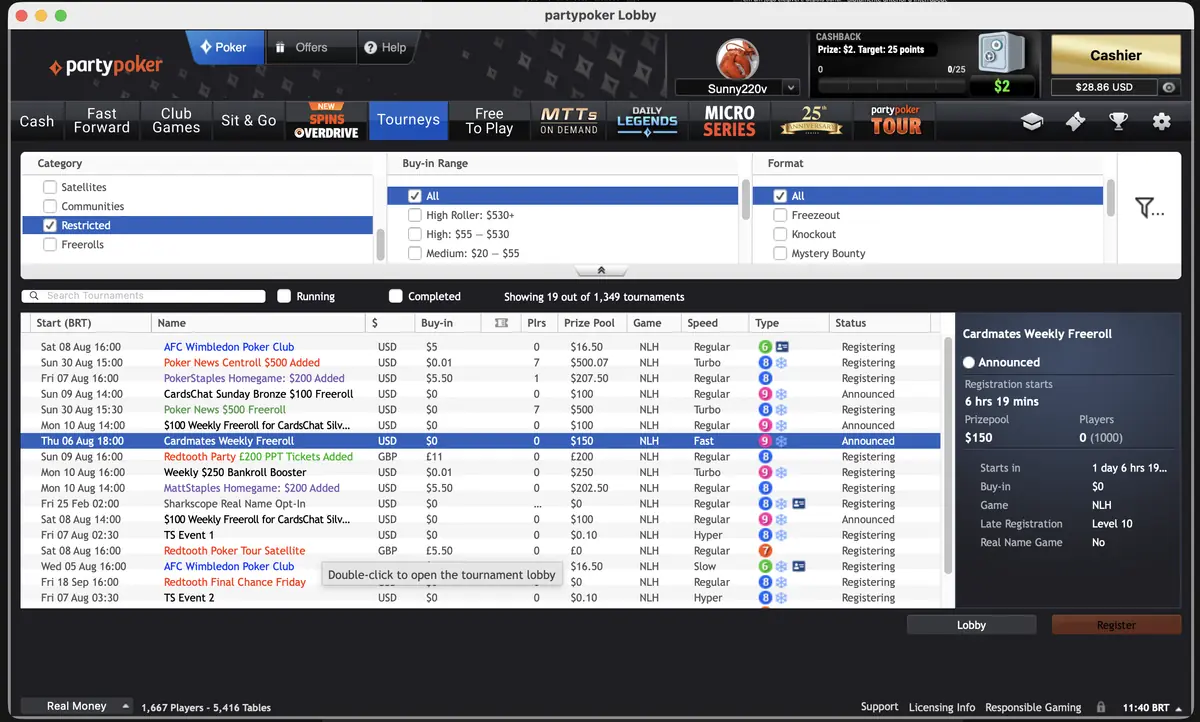The image size is (1200, 722).
Task: Click the Sunny220v avatar picture
Action: [x=738, y=58]
